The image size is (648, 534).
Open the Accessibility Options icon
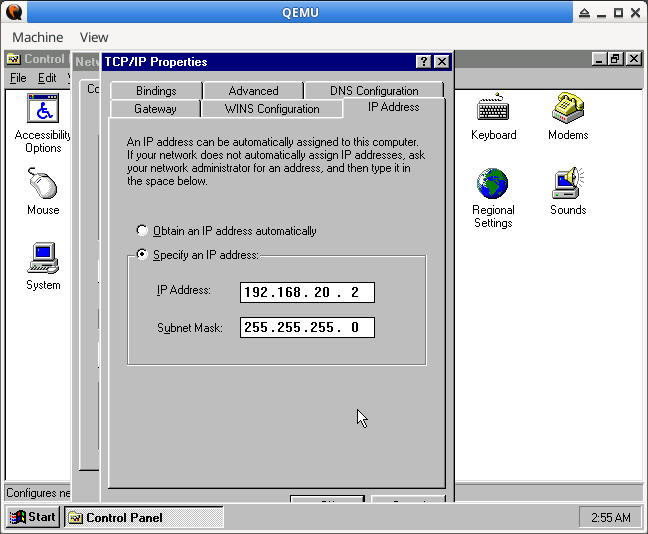[x=43, y=108]
